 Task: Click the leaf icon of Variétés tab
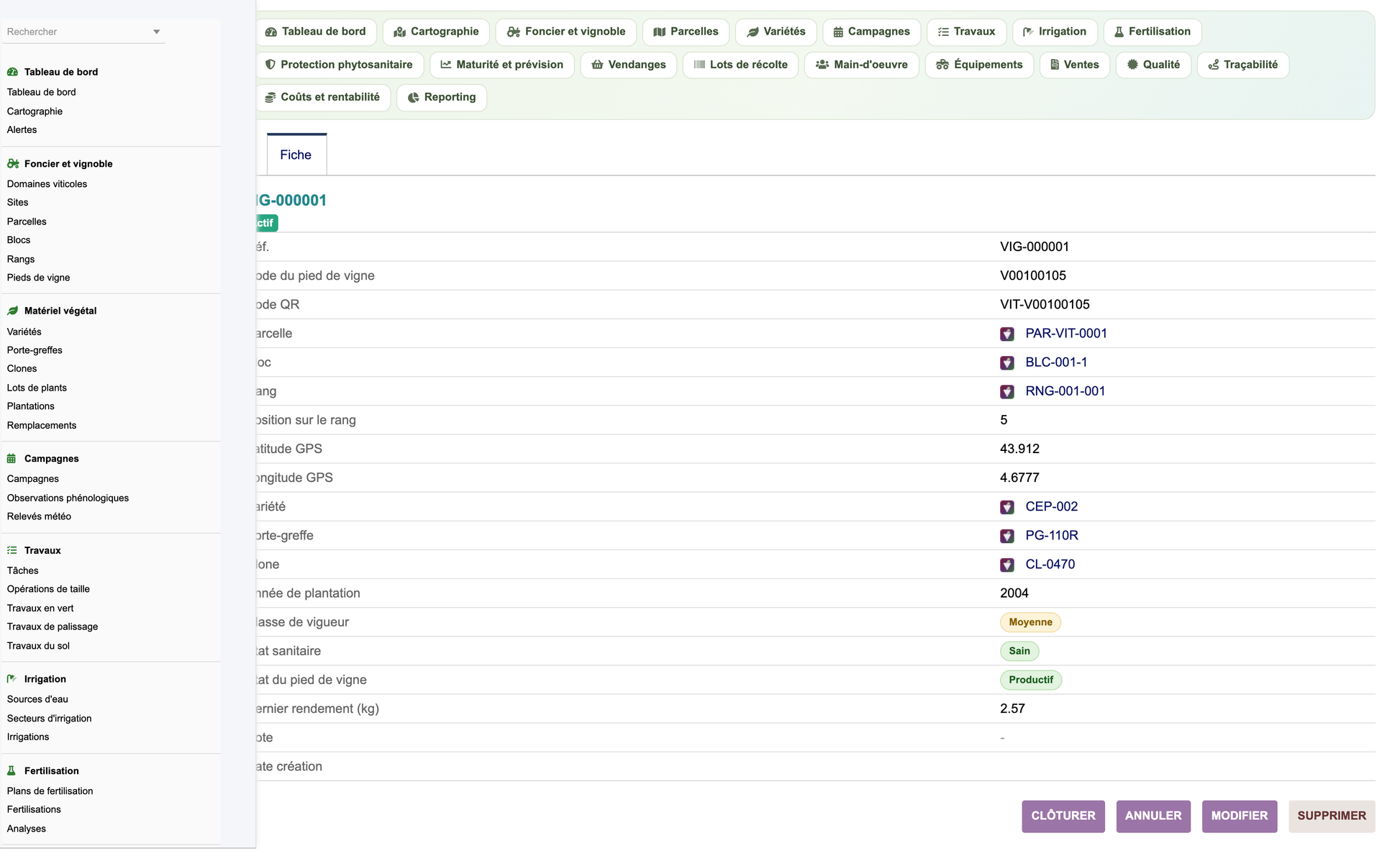click(x=753, y=32)
